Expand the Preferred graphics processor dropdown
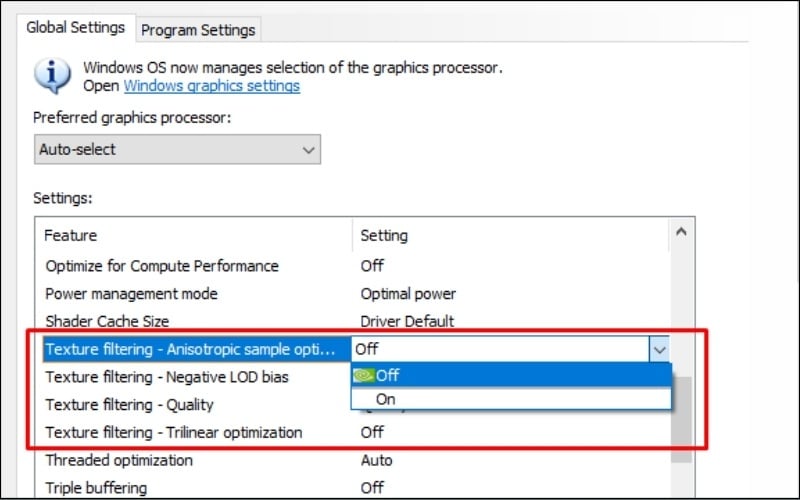800x500 pixels. click(x=177, y=150)
